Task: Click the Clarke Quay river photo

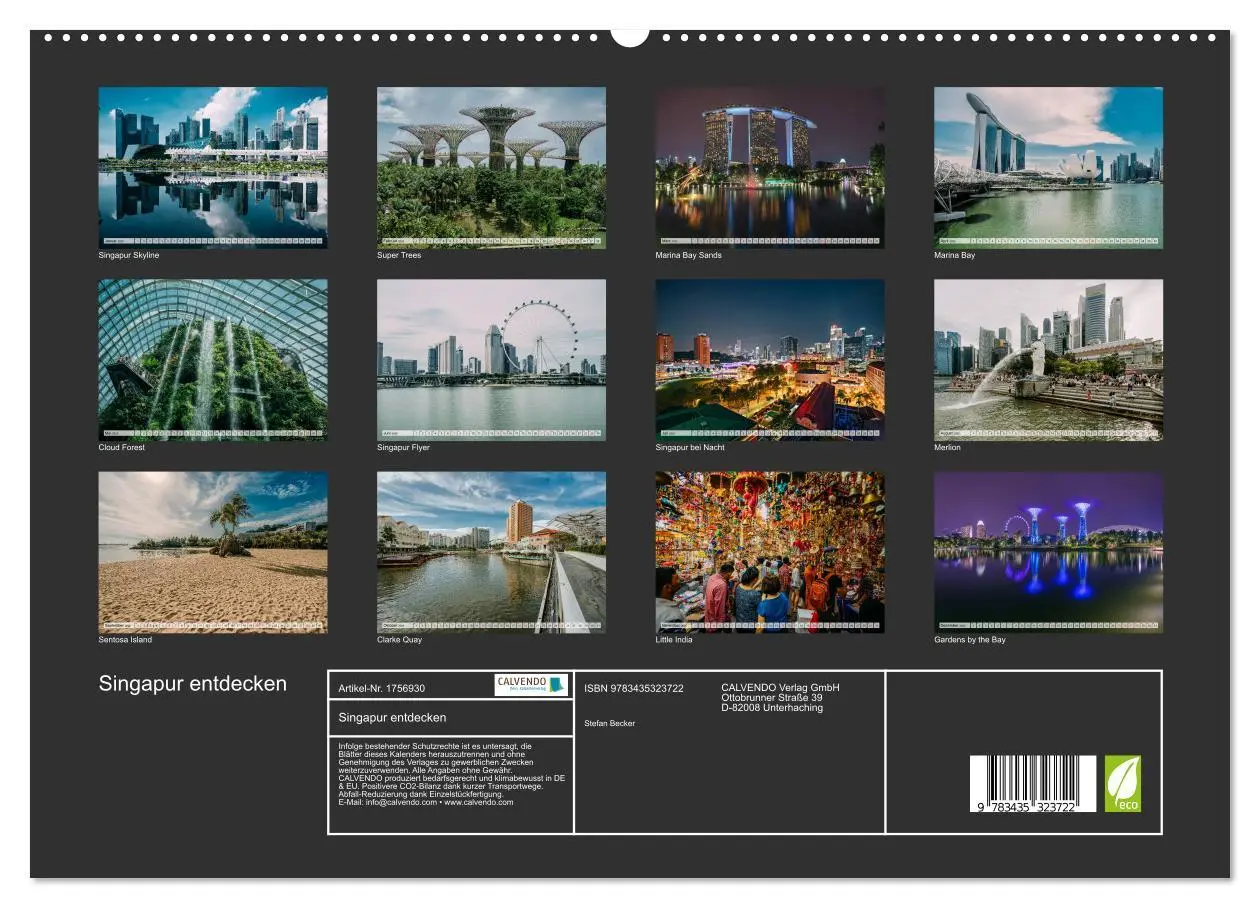Action: coord(491,552)
